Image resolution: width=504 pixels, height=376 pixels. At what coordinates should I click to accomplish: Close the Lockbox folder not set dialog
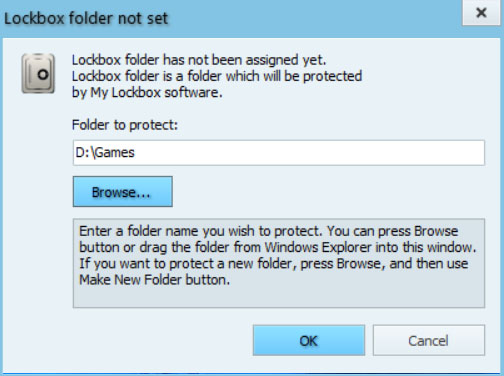click(481, 13)
